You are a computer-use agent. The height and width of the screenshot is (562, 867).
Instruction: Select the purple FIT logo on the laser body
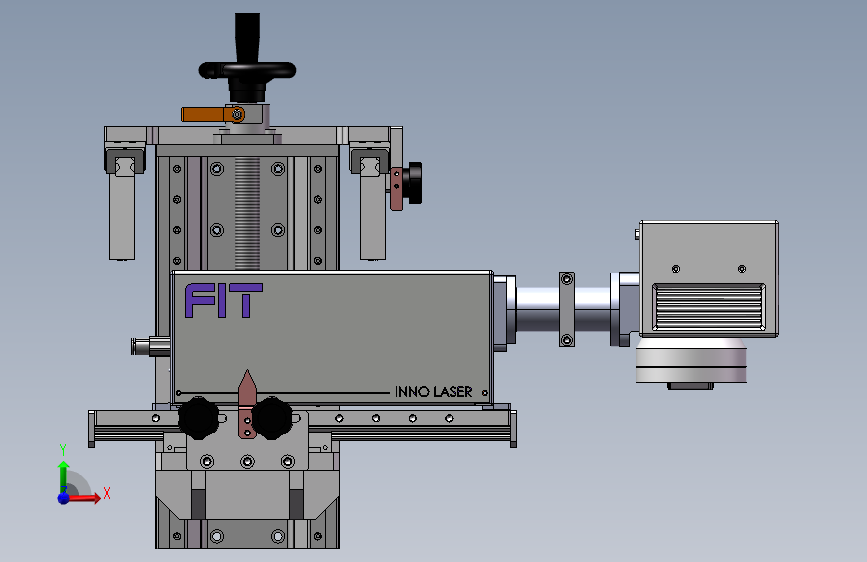223,300
